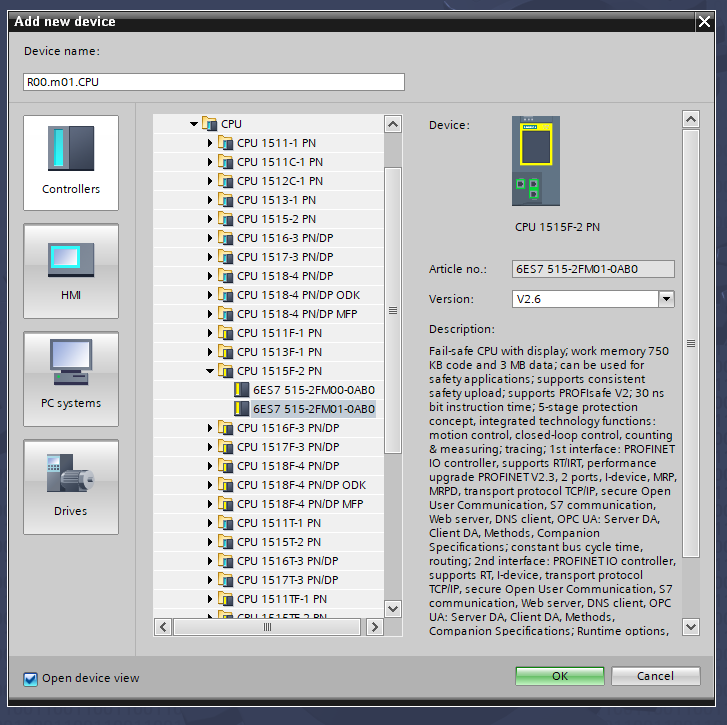The image size is (727, 725).
Task: Click the CPU 1513F-1 PN folder icon
Action: [x=225, y=352]
